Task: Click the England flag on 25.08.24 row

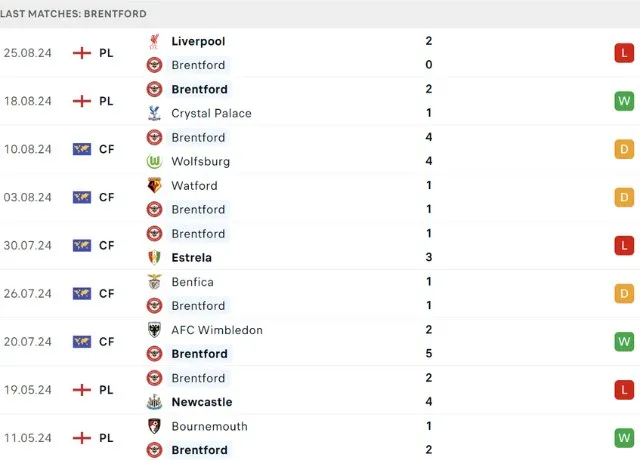Action: click(x=82, y=53)
